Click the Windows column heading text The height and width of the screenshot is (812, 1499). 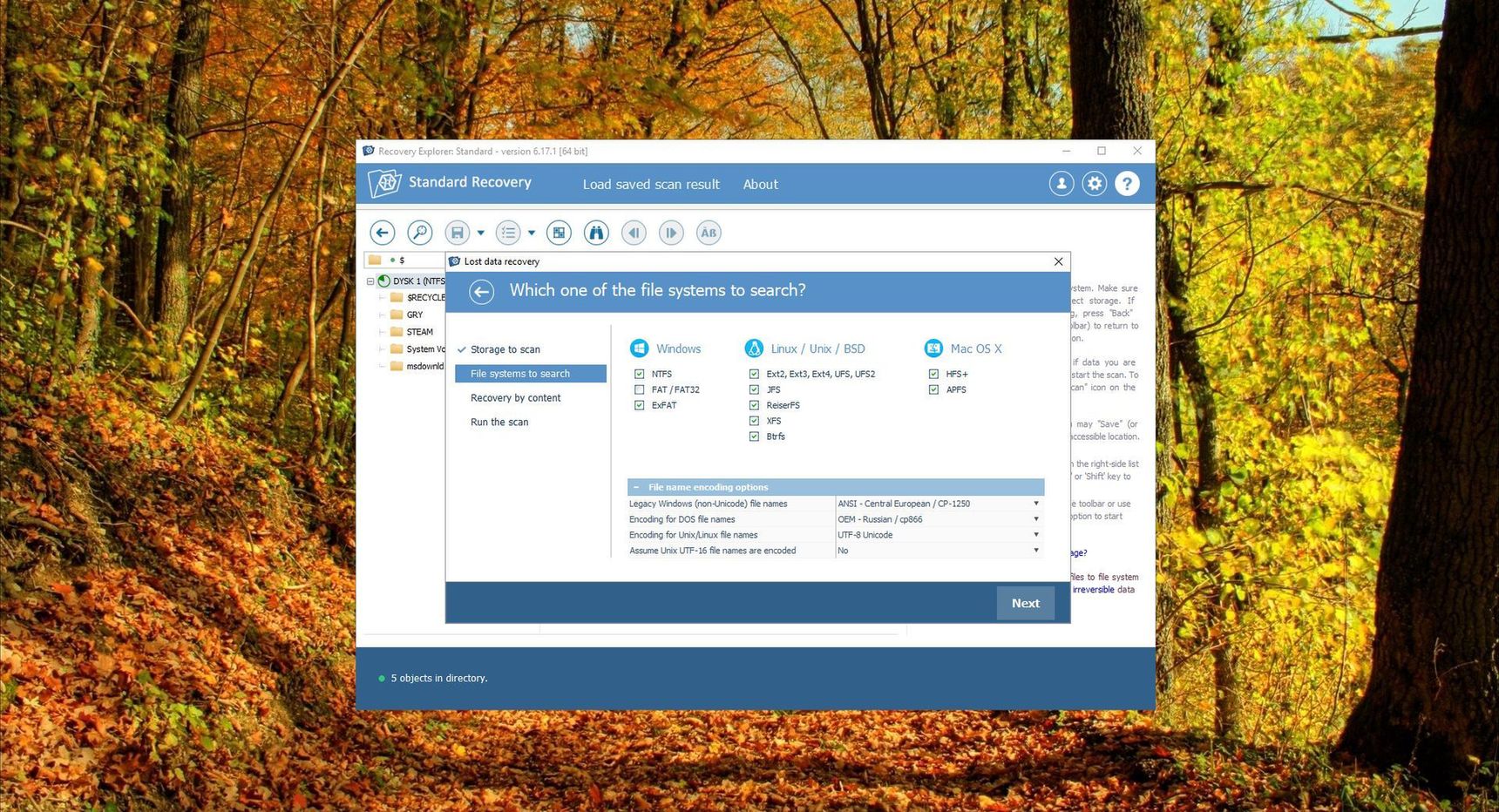point(678,348)
